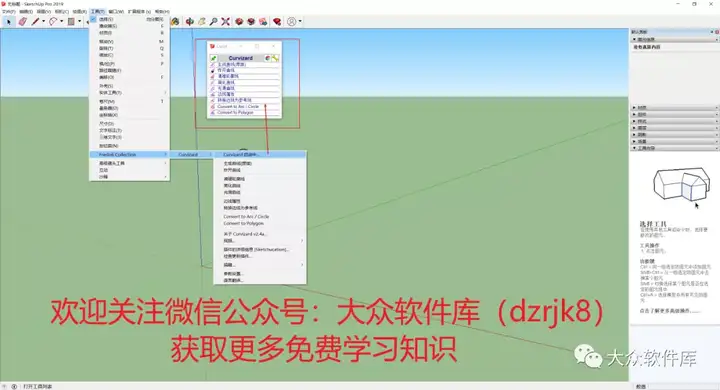Choose Convert to Arc / Circle in the submenu
The image size is (720, 390).
pos(260,216)
